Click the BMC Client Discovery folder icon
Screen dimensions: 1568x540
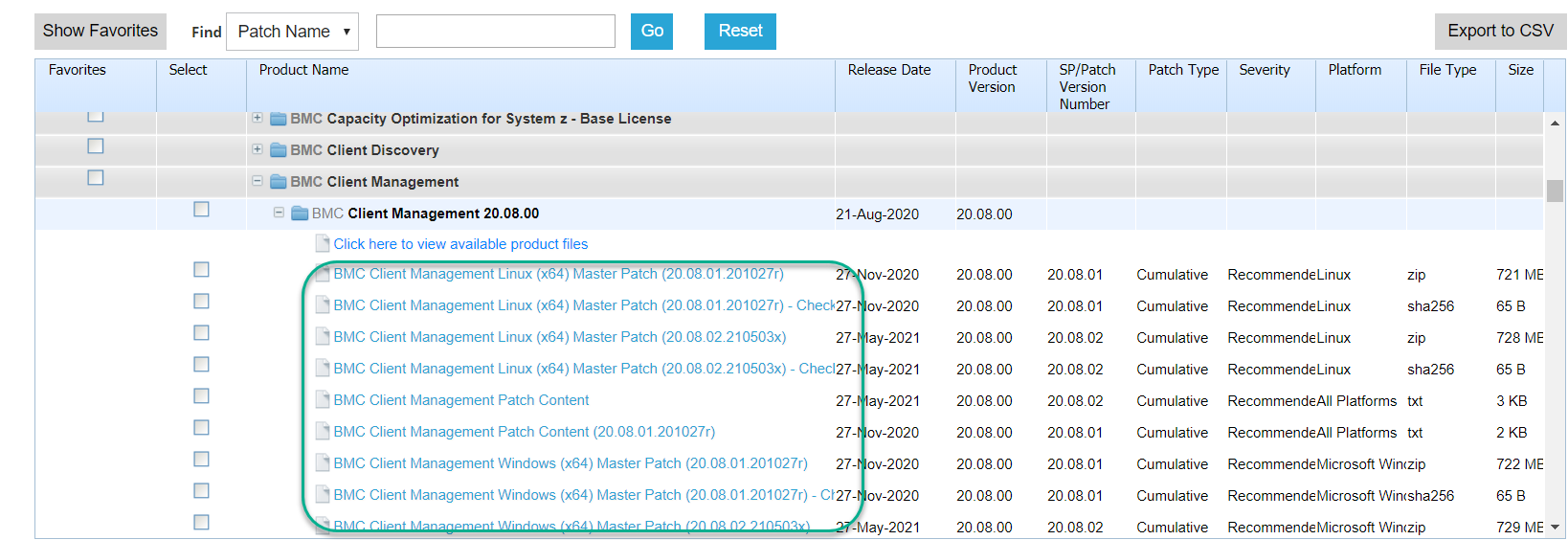point(279,150)
